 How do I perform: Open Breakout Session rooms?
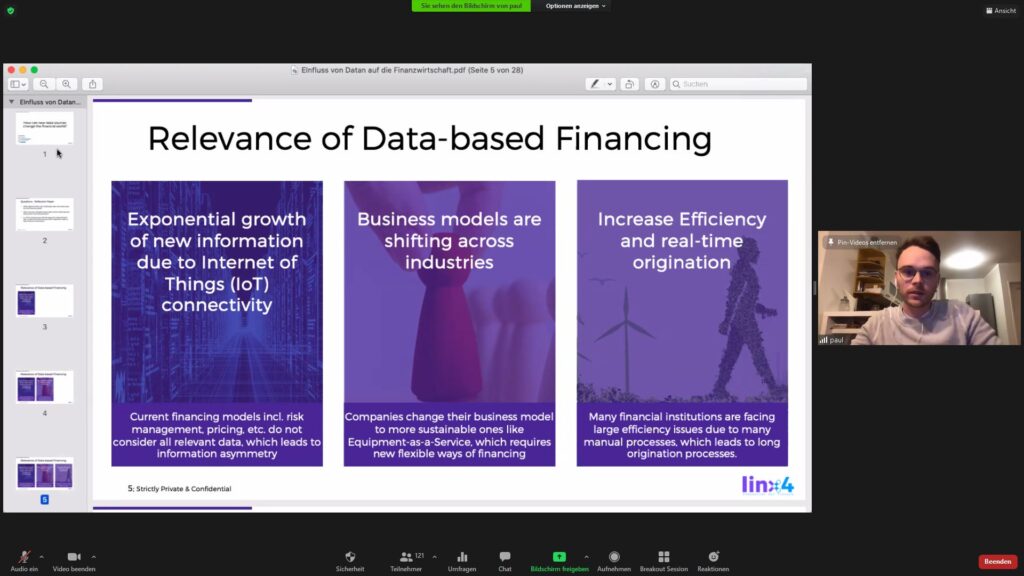[664, 560]
